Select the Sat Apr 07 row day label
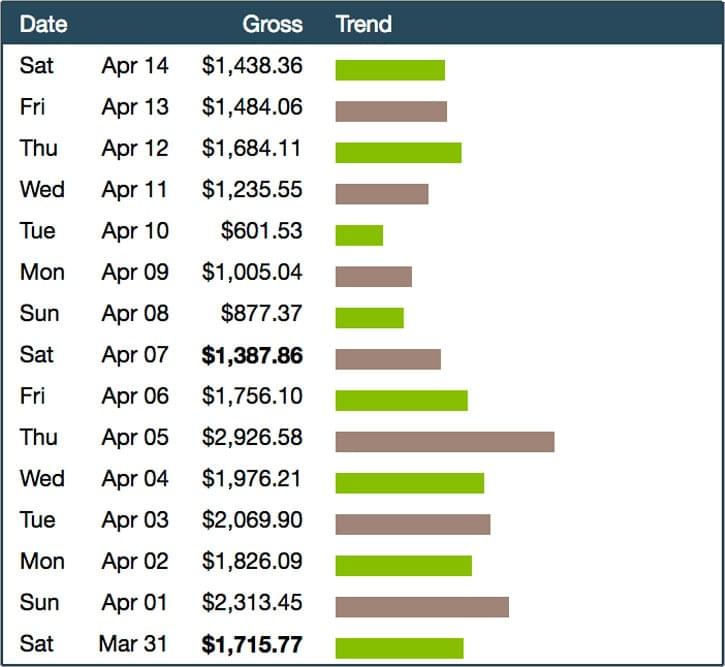 (37, 355)
